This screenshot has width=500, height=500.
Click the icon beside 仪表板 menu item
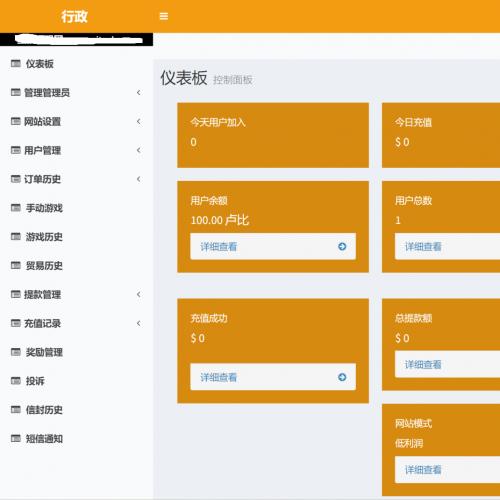16,63
